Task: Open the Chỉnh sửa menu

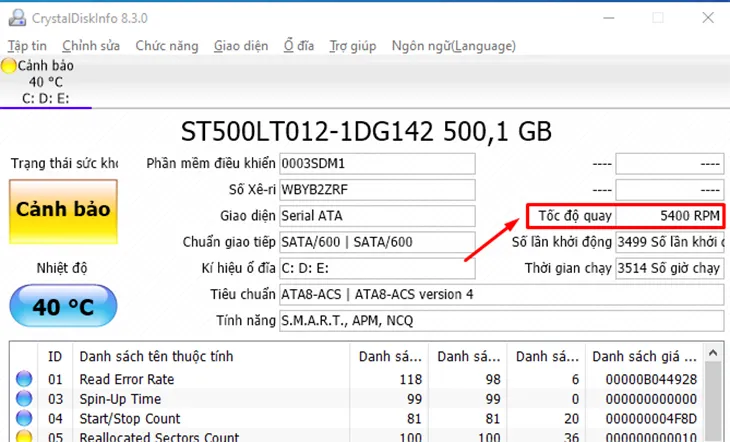Action: 91,46
